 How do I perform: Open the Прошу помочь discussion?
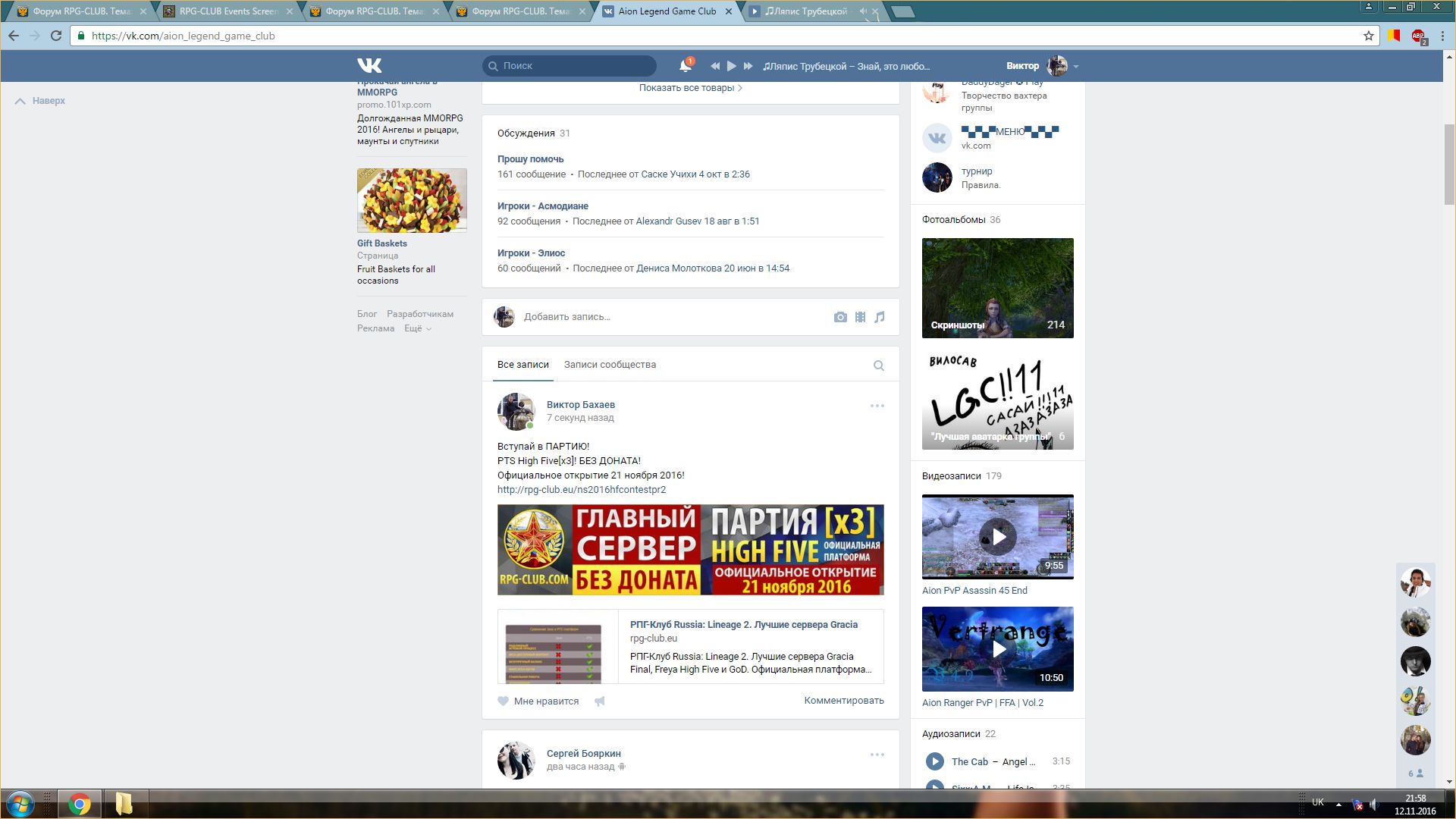[530, 159]
